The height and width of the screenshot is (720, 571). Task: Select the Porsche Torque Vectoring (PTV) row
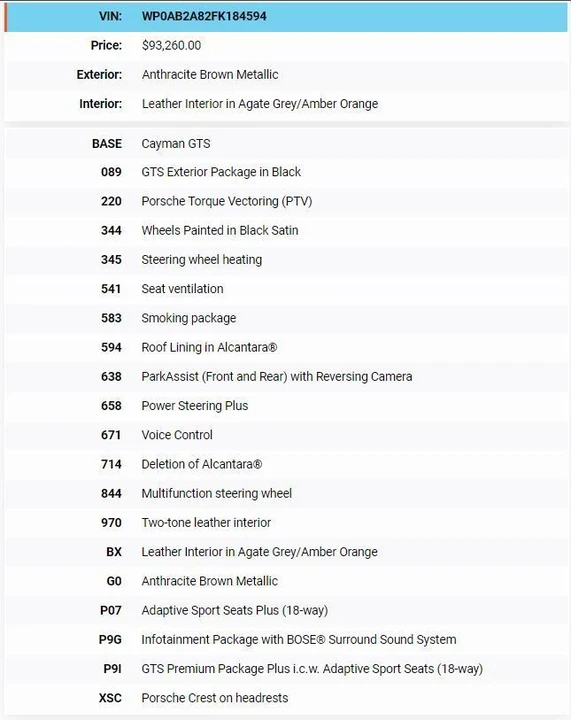click(286, 201)
